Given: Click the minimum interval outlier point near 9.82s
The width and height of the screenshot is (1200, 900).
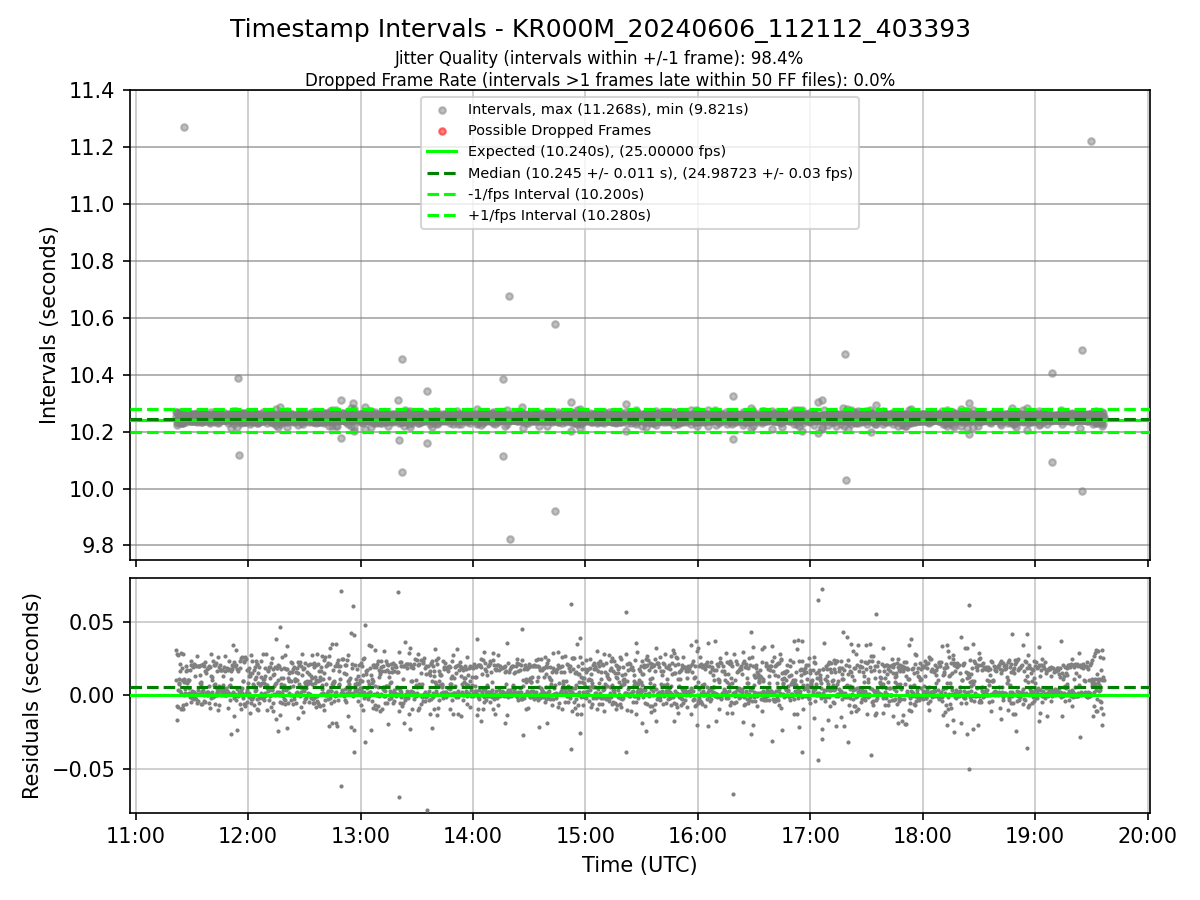Looking at the screenshot, I should (x=510, y=539).
